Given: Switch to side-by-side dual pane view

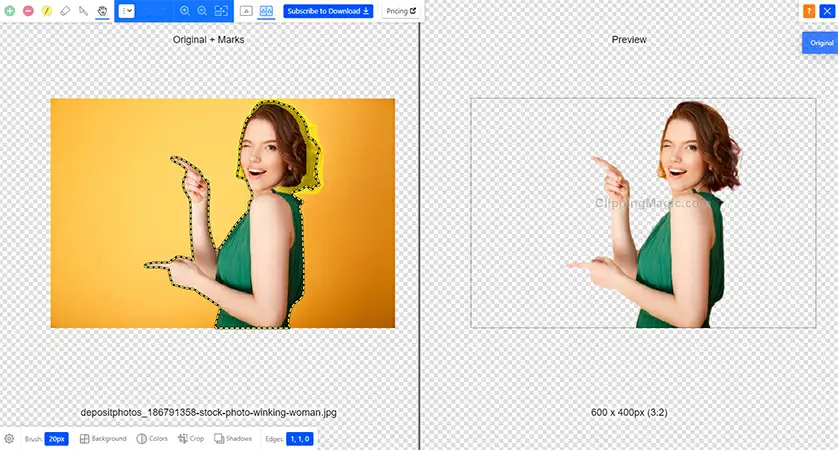Looking at the screenshot, I should coord(266,11).
